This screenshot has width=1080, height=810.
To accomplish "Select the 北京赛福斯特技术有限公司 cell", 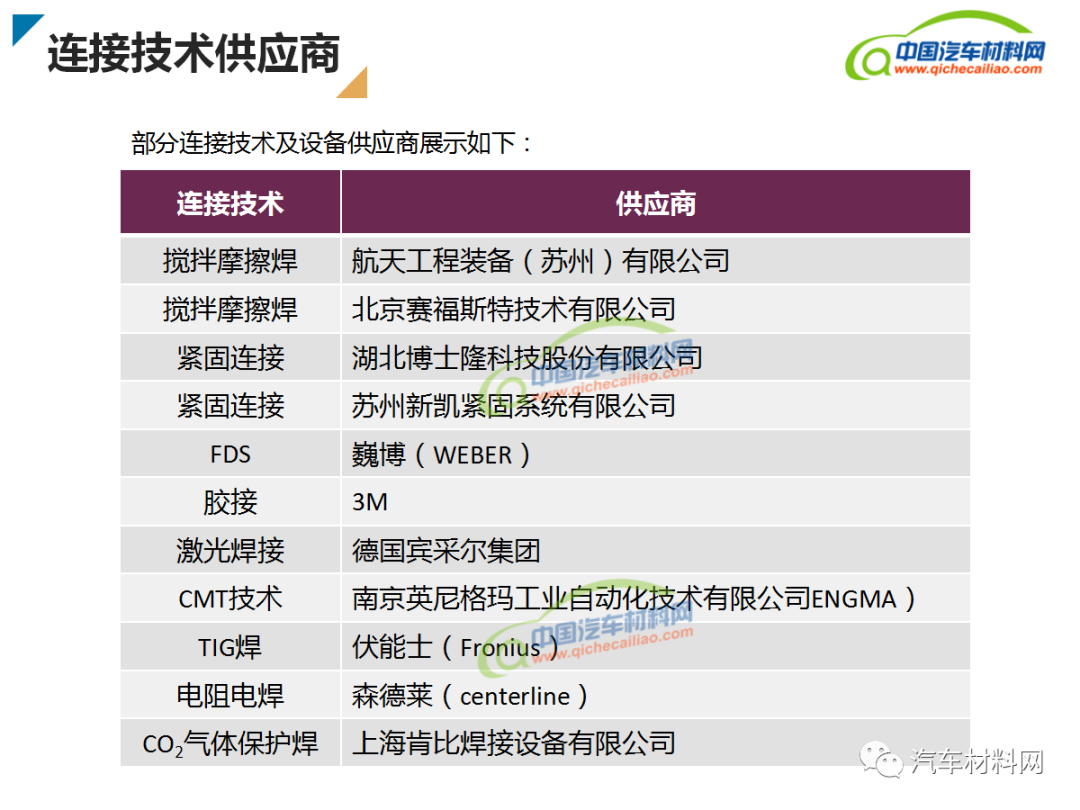I will click(x=656, y=309).
